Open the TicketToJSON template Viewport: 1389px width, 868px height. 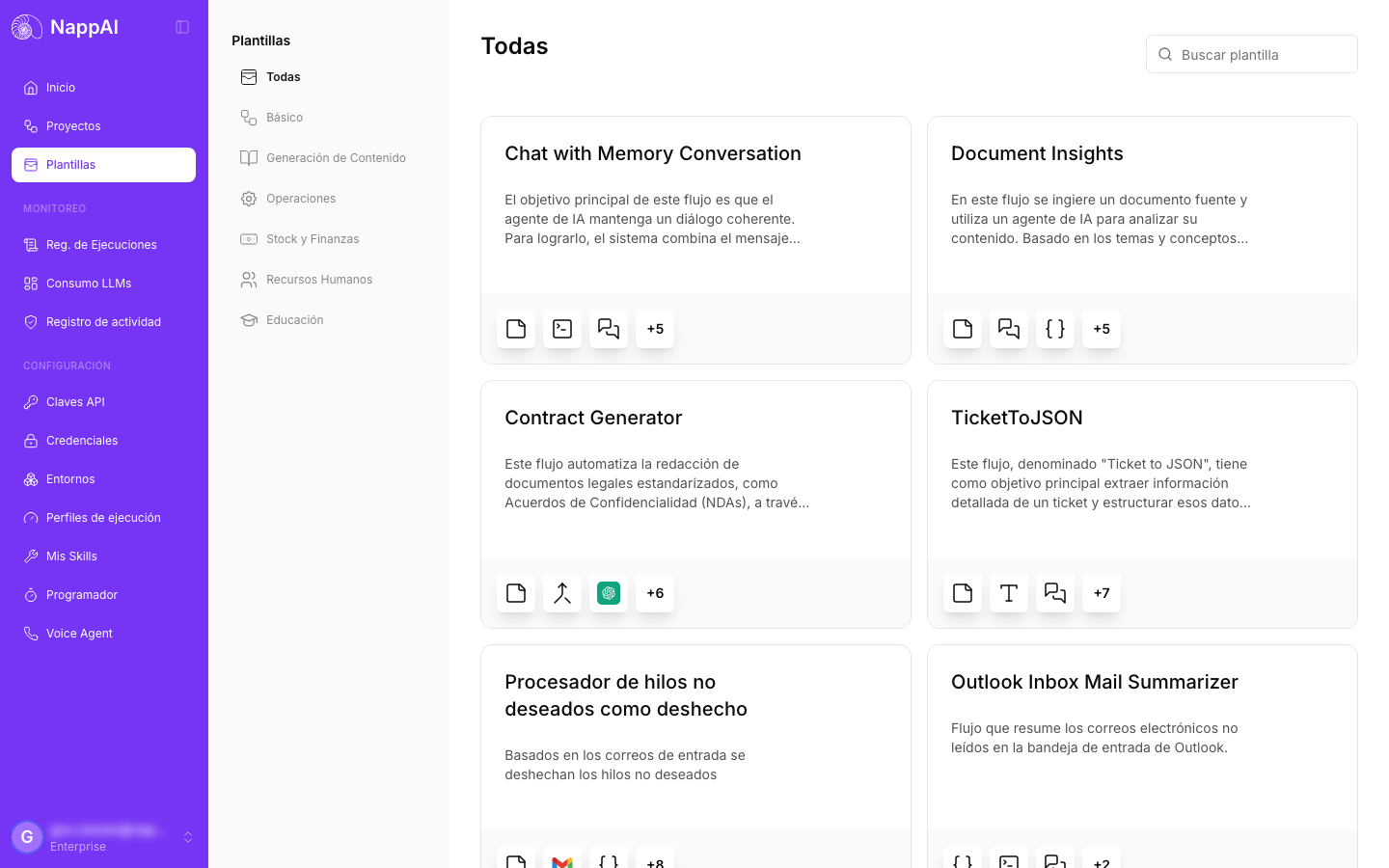(1142, 504)
